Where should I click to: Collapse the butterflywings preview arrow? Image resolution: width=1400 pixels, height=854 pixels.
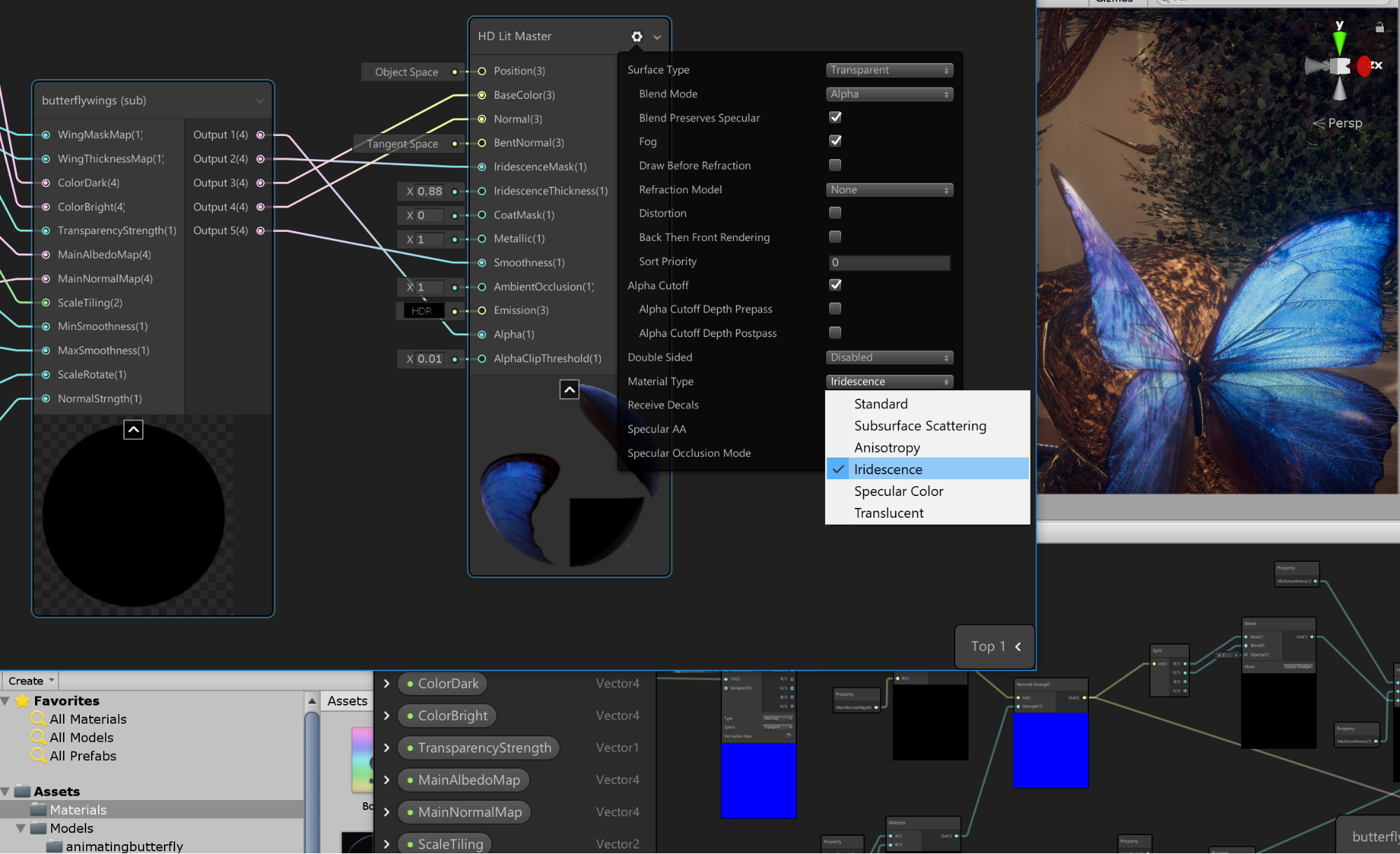pos(133,429)
